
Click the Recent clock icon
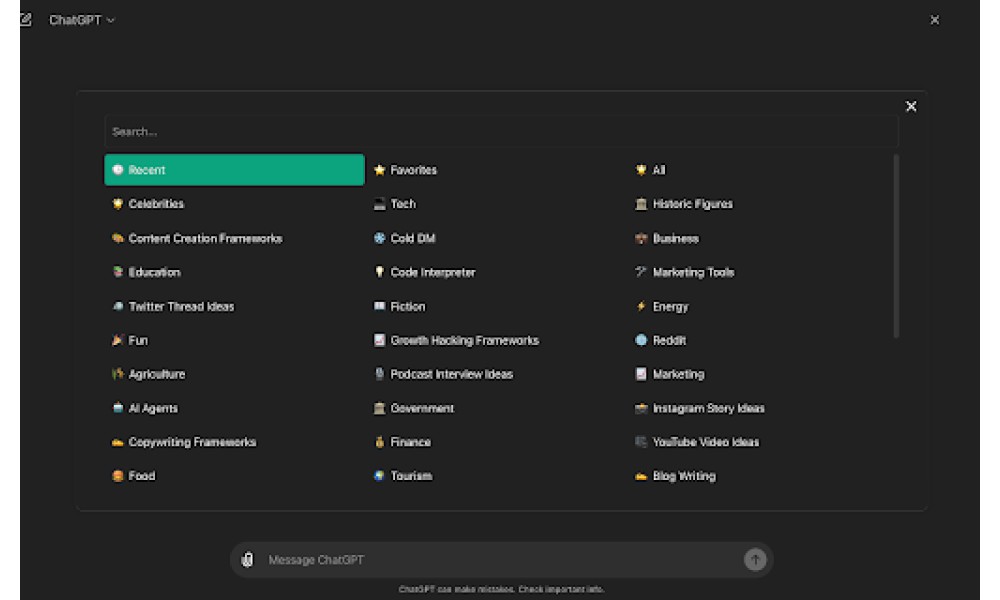coord(117,170)
